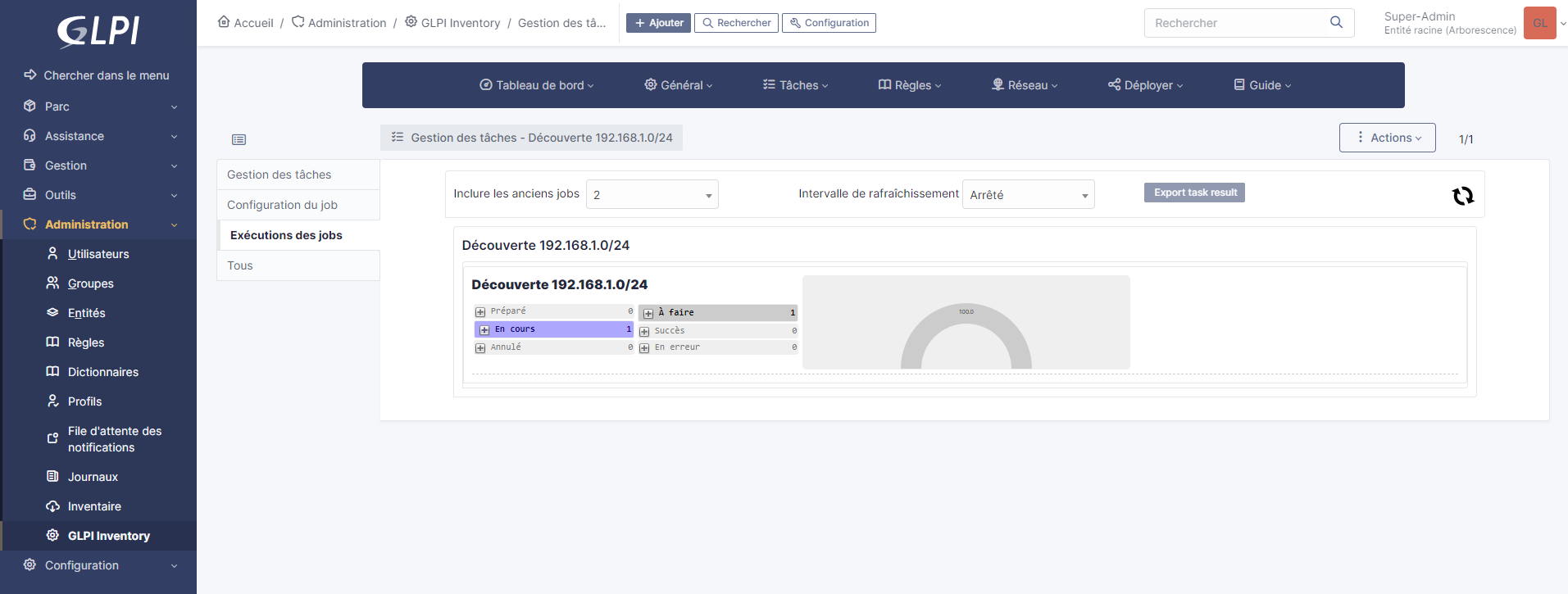Click inside the global Rechercher field
Viewport: 1568px width, 594px height.
(1238, 23)
